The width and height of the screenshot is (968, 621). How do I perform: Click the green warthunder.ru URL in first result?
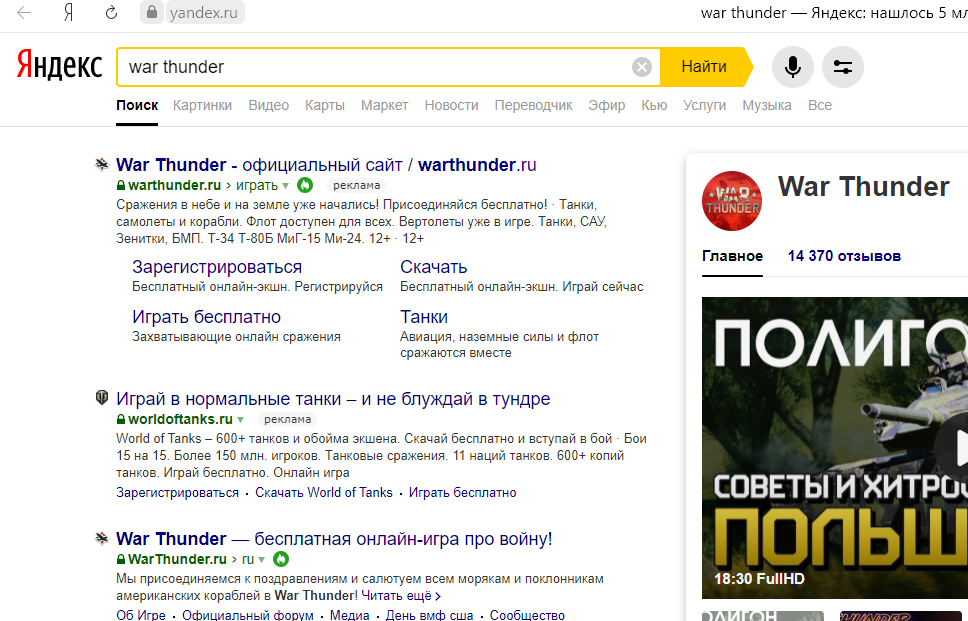click(x=174, y=185)
